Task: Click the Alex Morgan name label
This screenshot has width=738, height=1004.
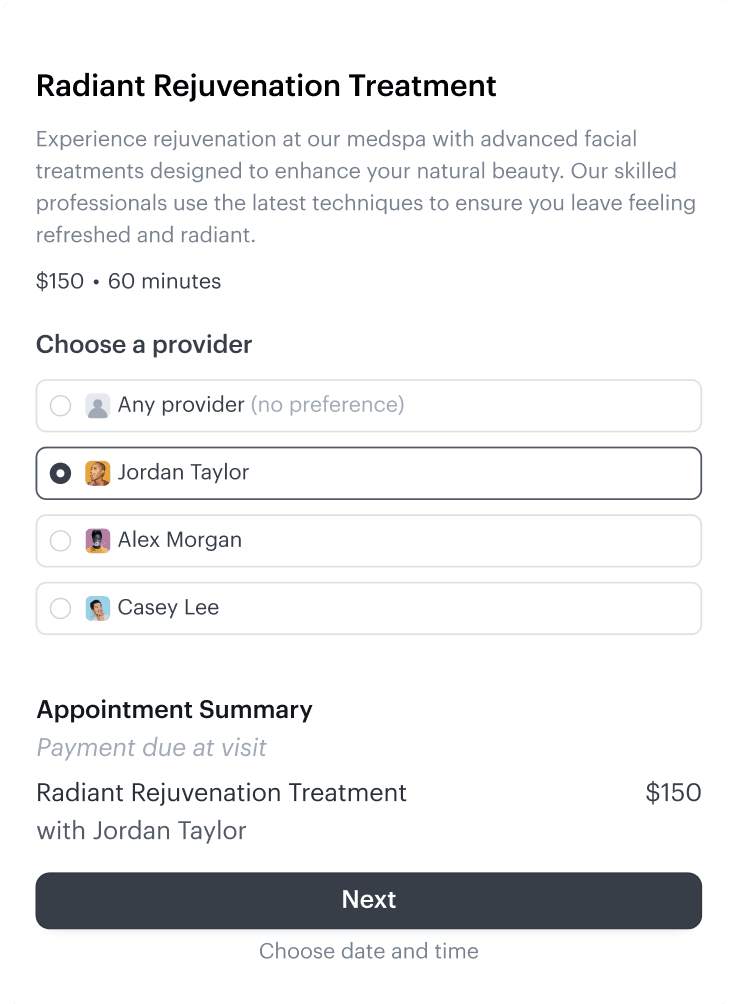Action: pos(180,540)
